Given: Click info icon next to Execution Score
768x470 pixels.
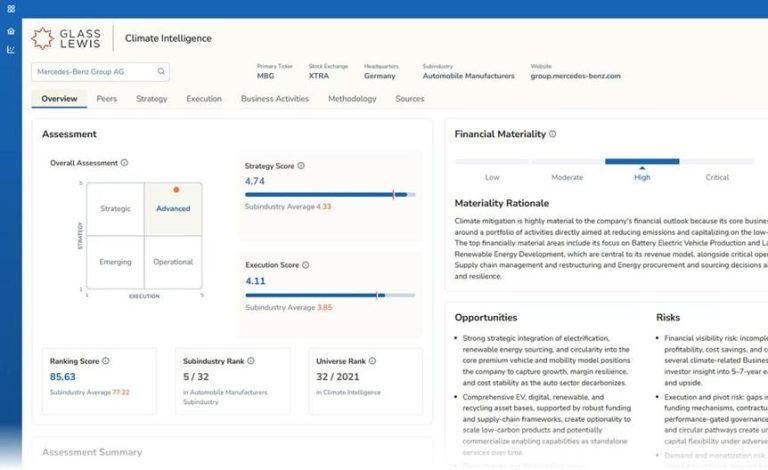Looking at the screenshot, I should pos(305,265).
